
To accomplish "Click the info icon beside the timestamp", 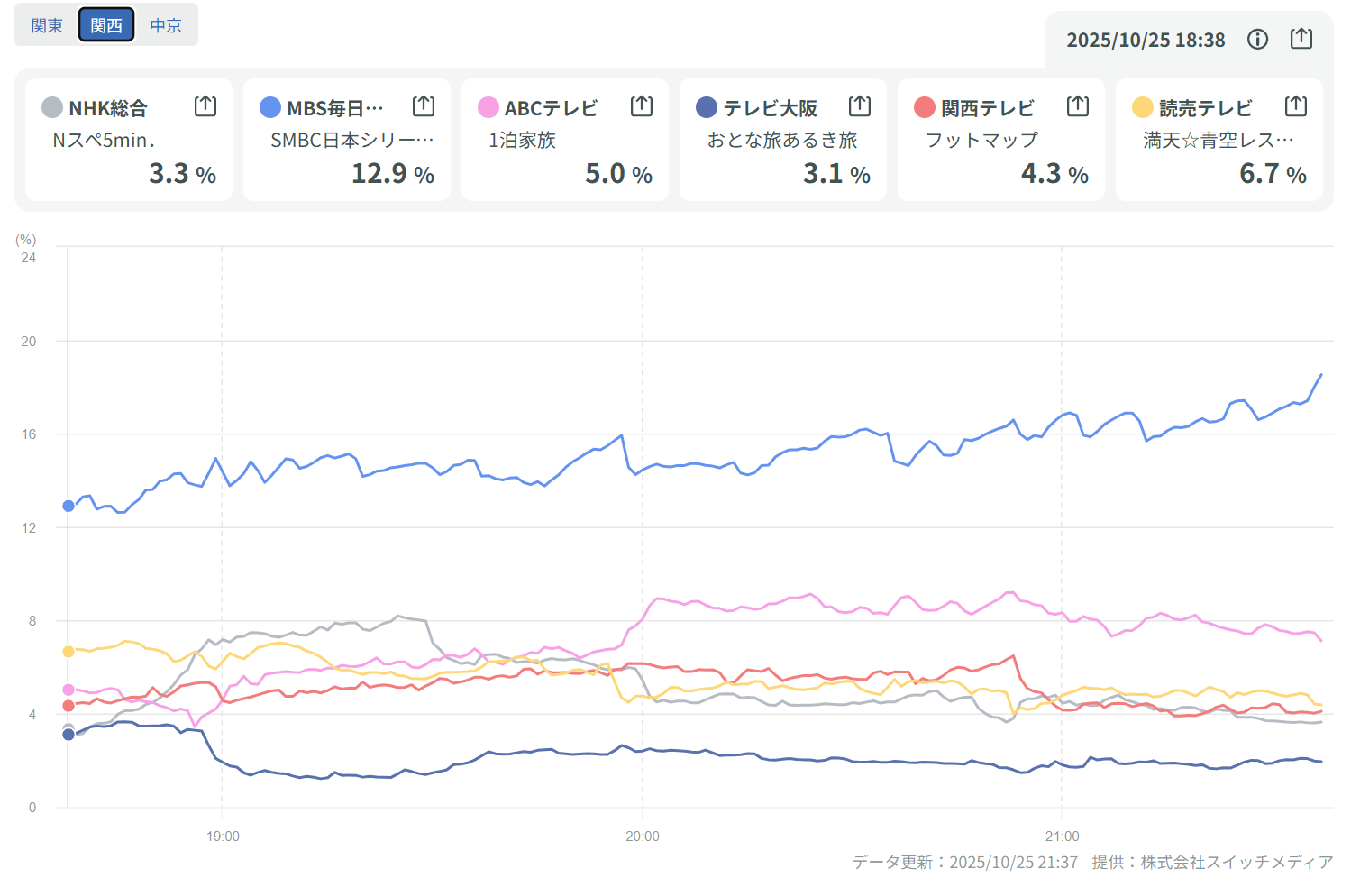I will point(1257,39).
